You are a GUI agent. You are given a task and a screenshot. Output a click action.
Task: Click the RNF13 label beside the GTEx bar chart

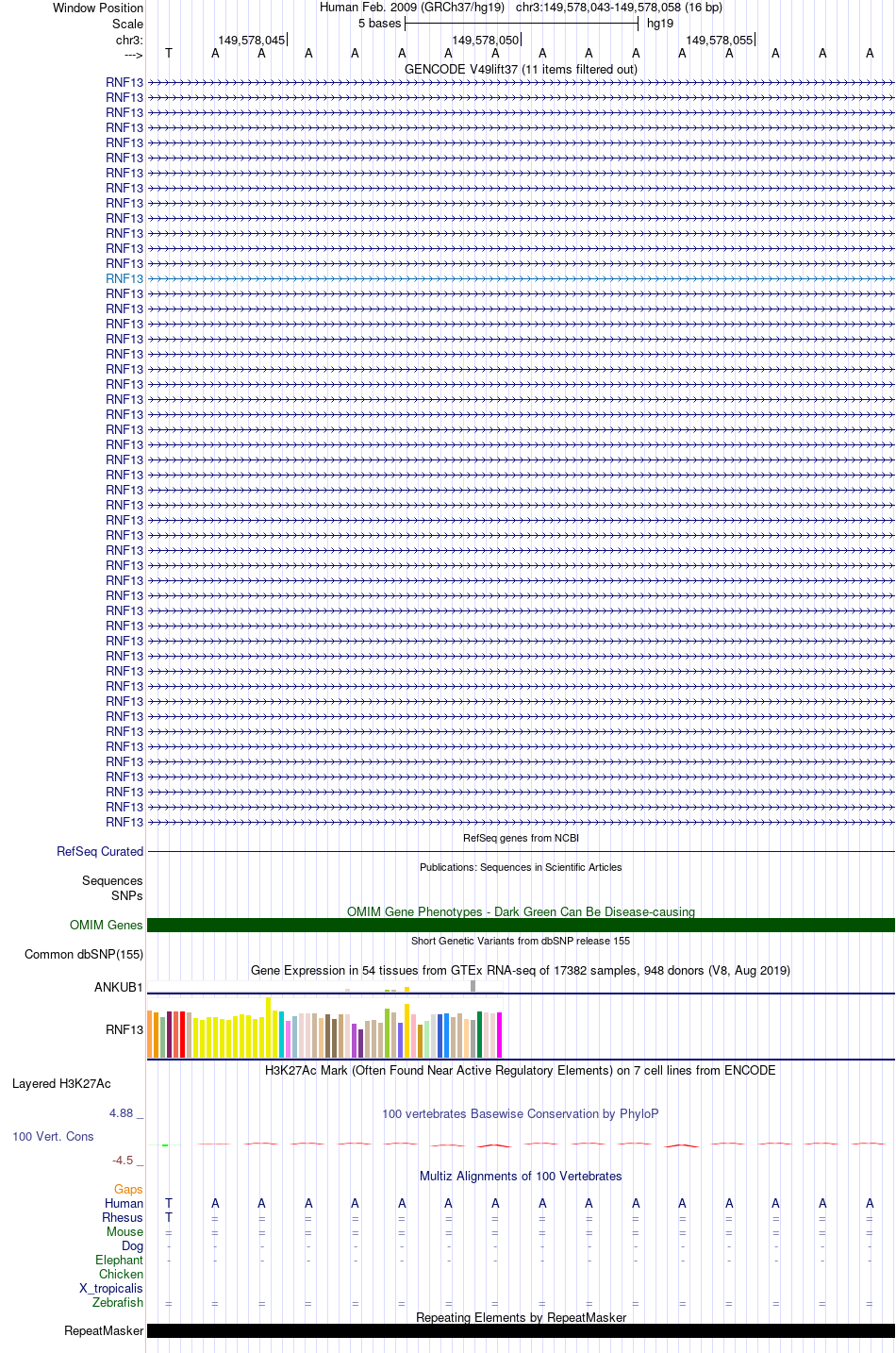click(124, 1029)
